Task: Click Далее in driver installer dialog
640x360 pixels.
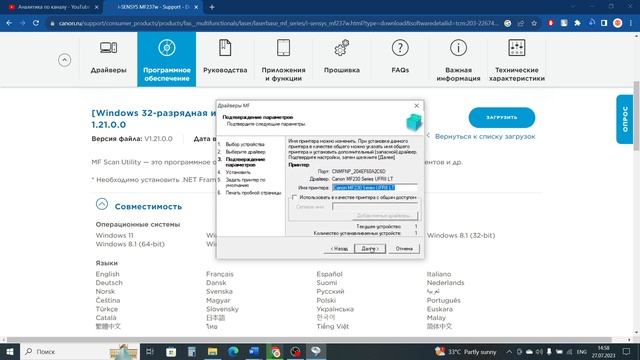Action: coord(370,249)
